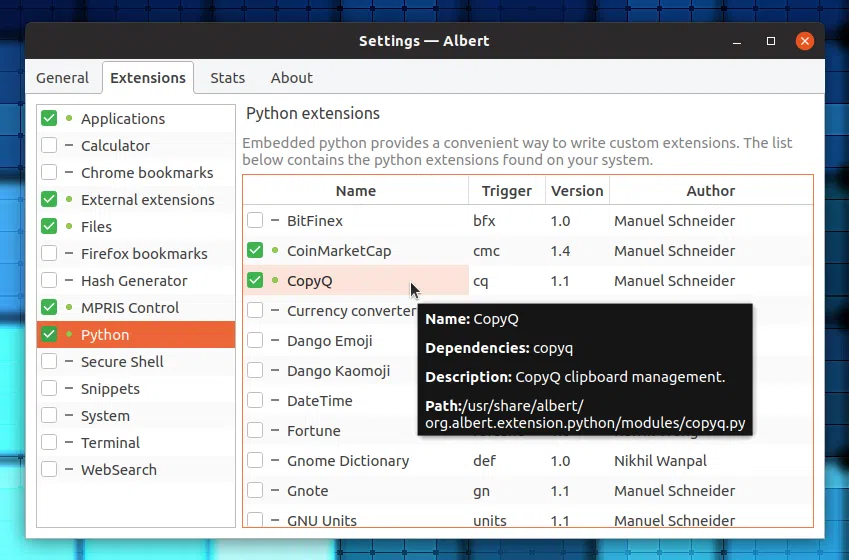Select Chrome bookmarks list entry

click(x=147, y=173)
